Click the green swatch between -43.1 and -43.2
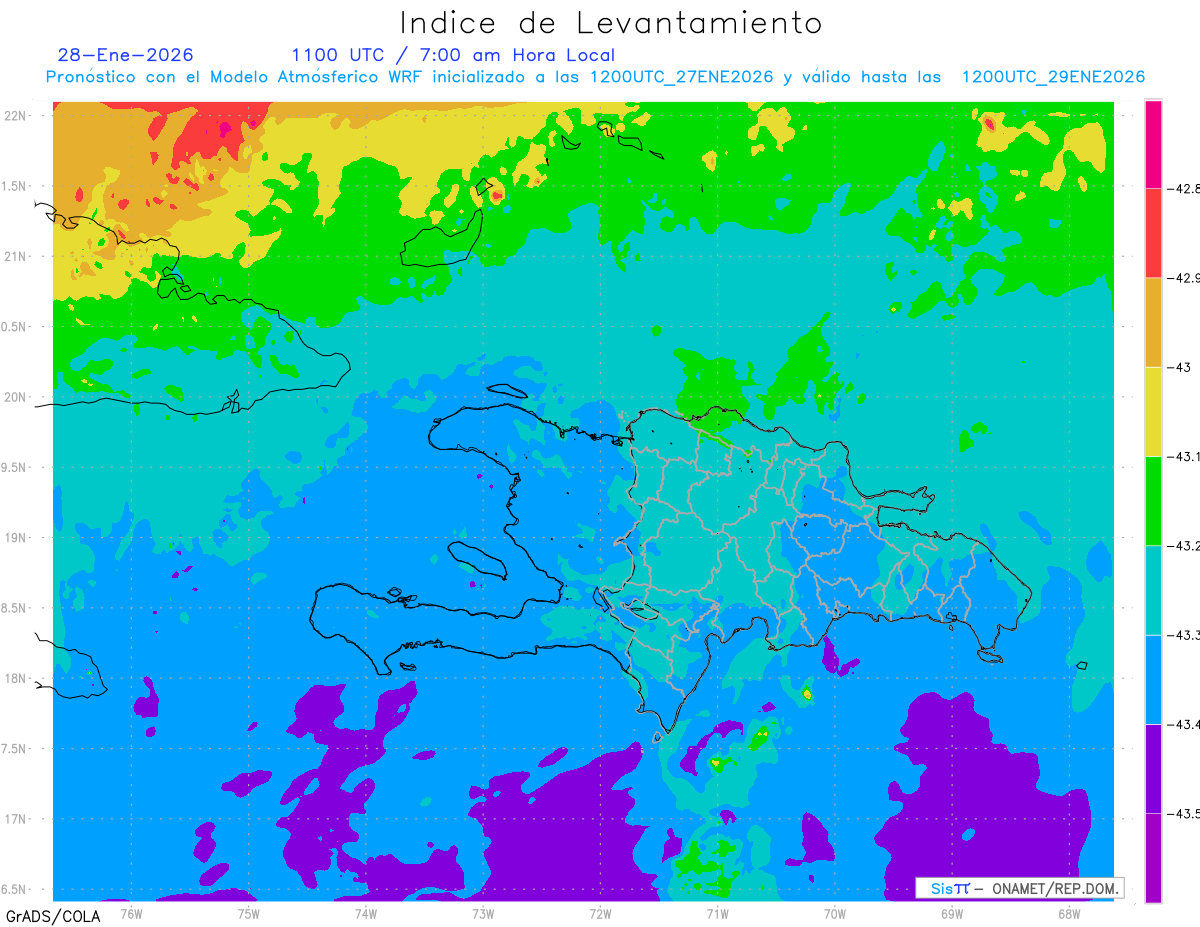The height and width of the screenshot is (927, 1200). click(1153, 500)
